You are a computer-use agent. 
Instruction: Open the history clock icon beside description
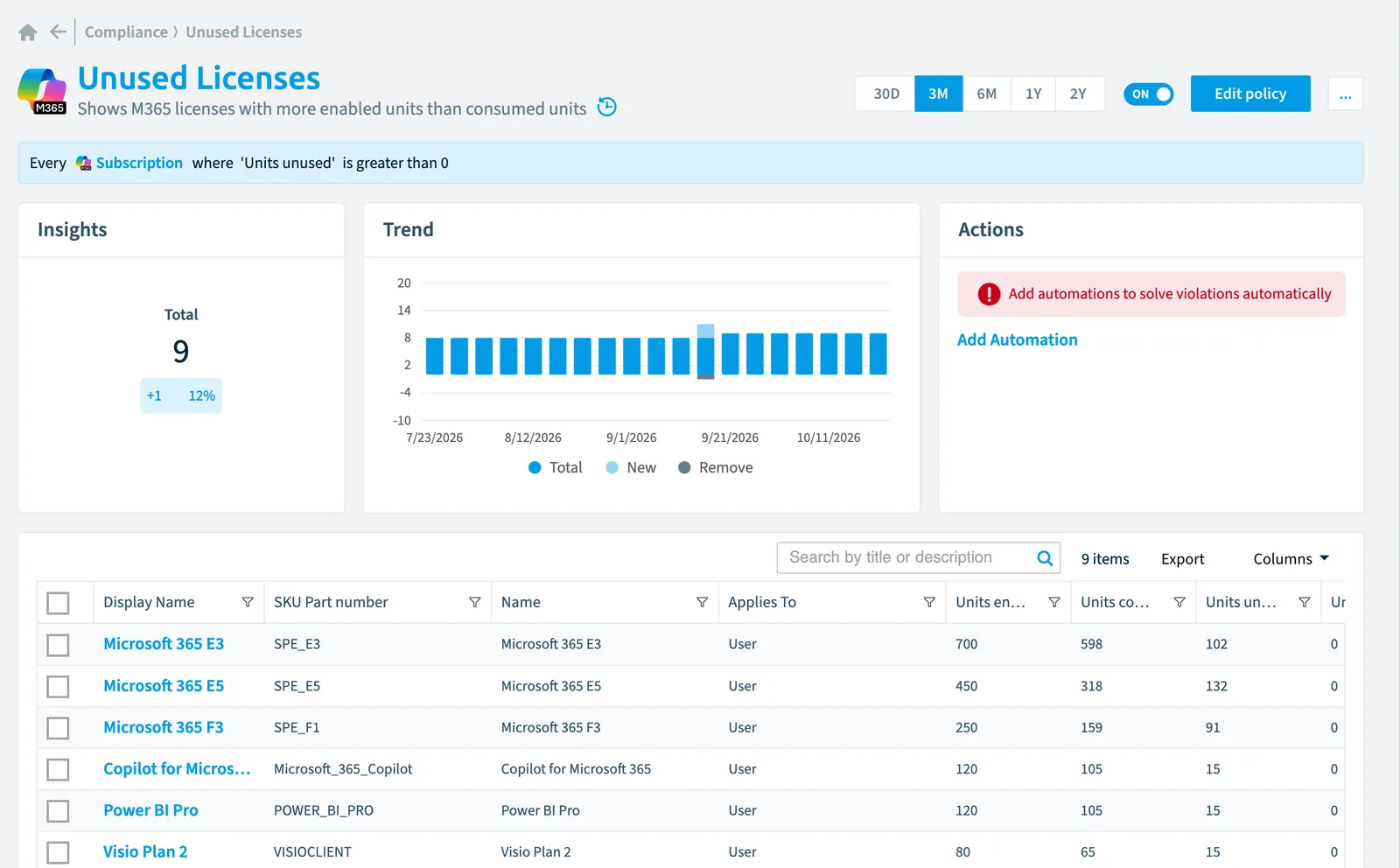(607, 107)
